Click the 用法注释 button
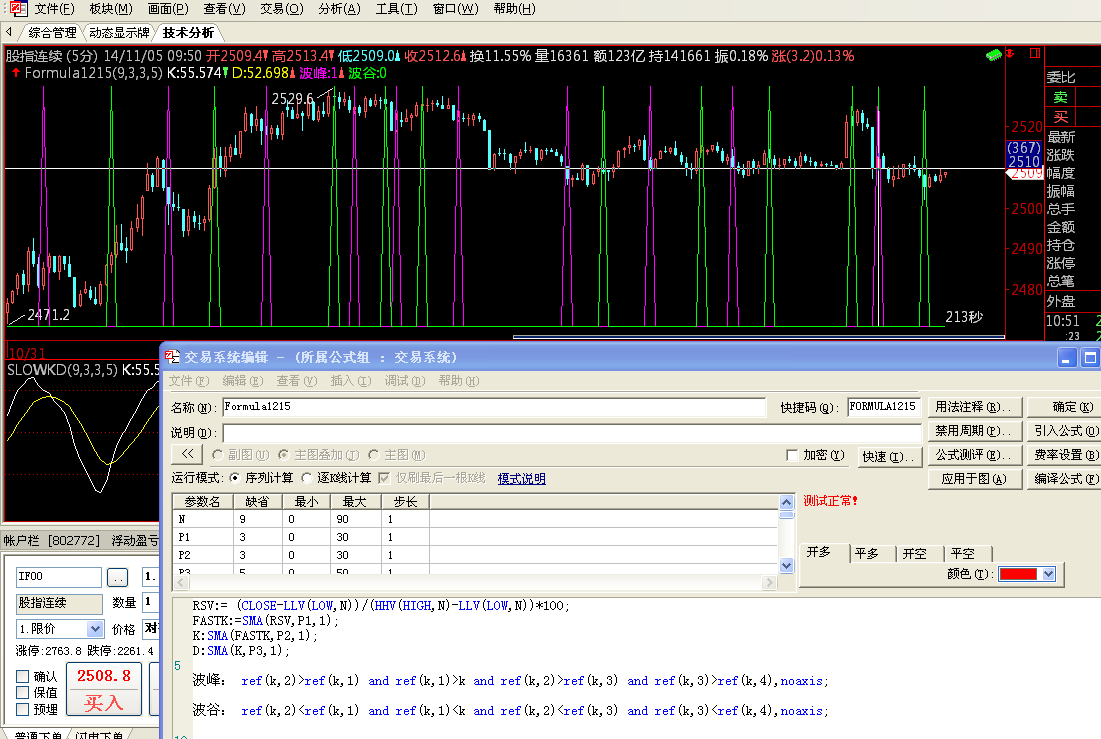Screen dimensions: 1101x739 (x=973, y=407)
